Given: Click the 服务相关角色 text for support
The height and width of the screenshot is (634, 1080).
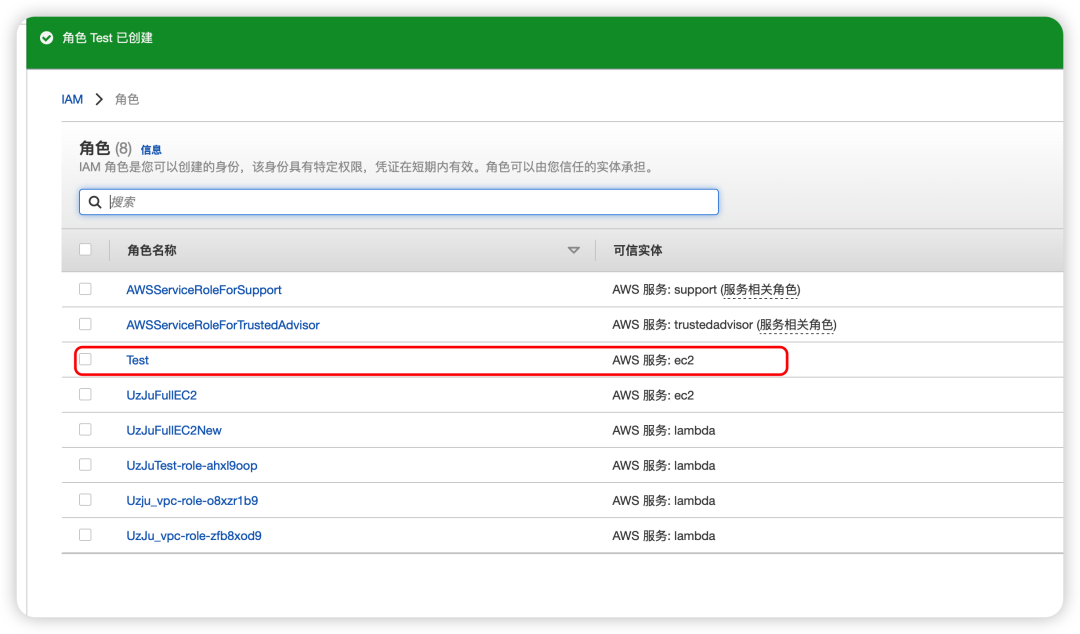Looking at the screenshot, I should (760, 290).
